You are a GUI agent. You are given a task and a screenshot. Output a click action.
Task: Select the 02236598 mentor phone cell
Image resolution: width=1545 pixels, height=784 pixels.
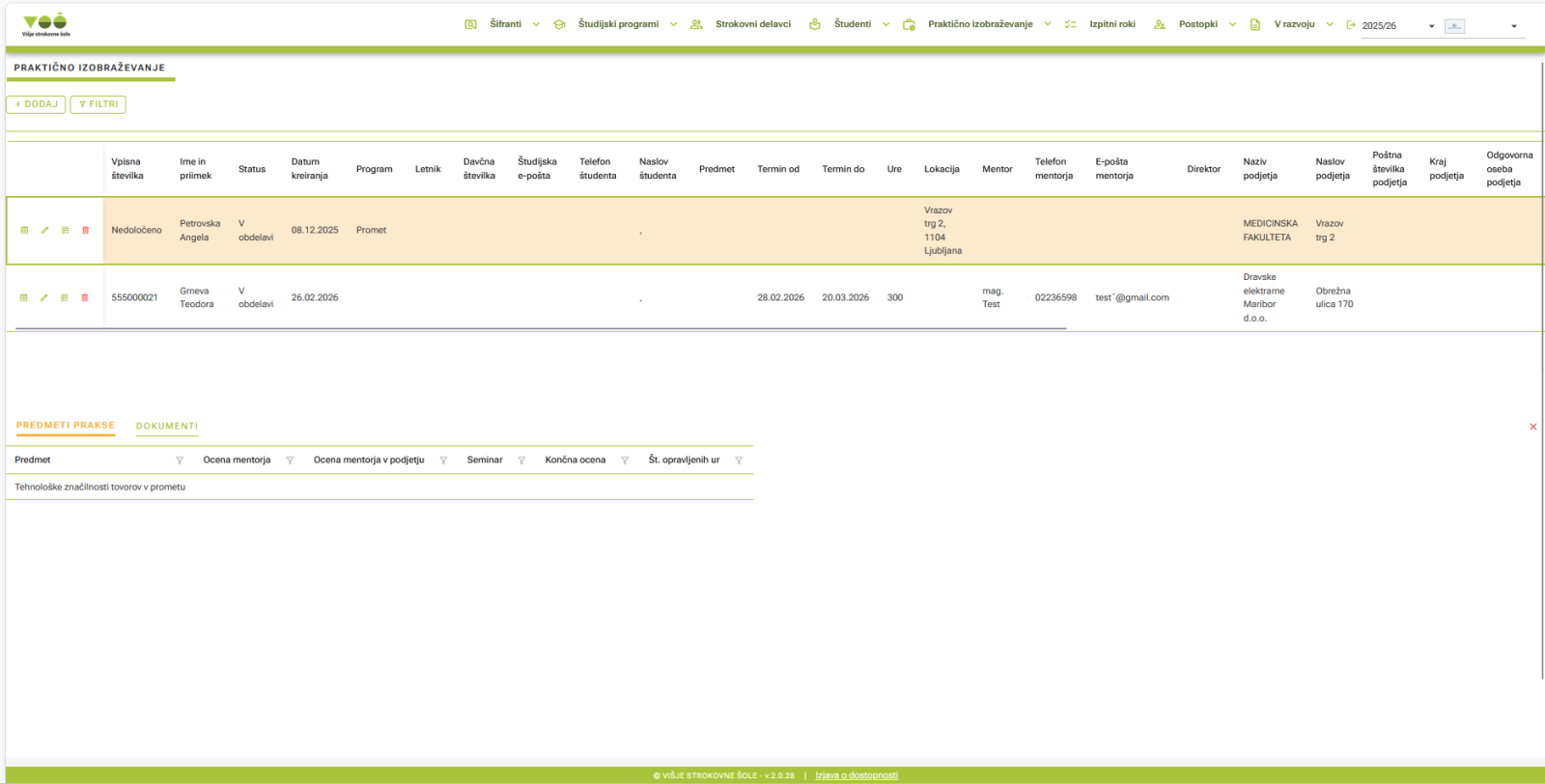pos(1055,298)
